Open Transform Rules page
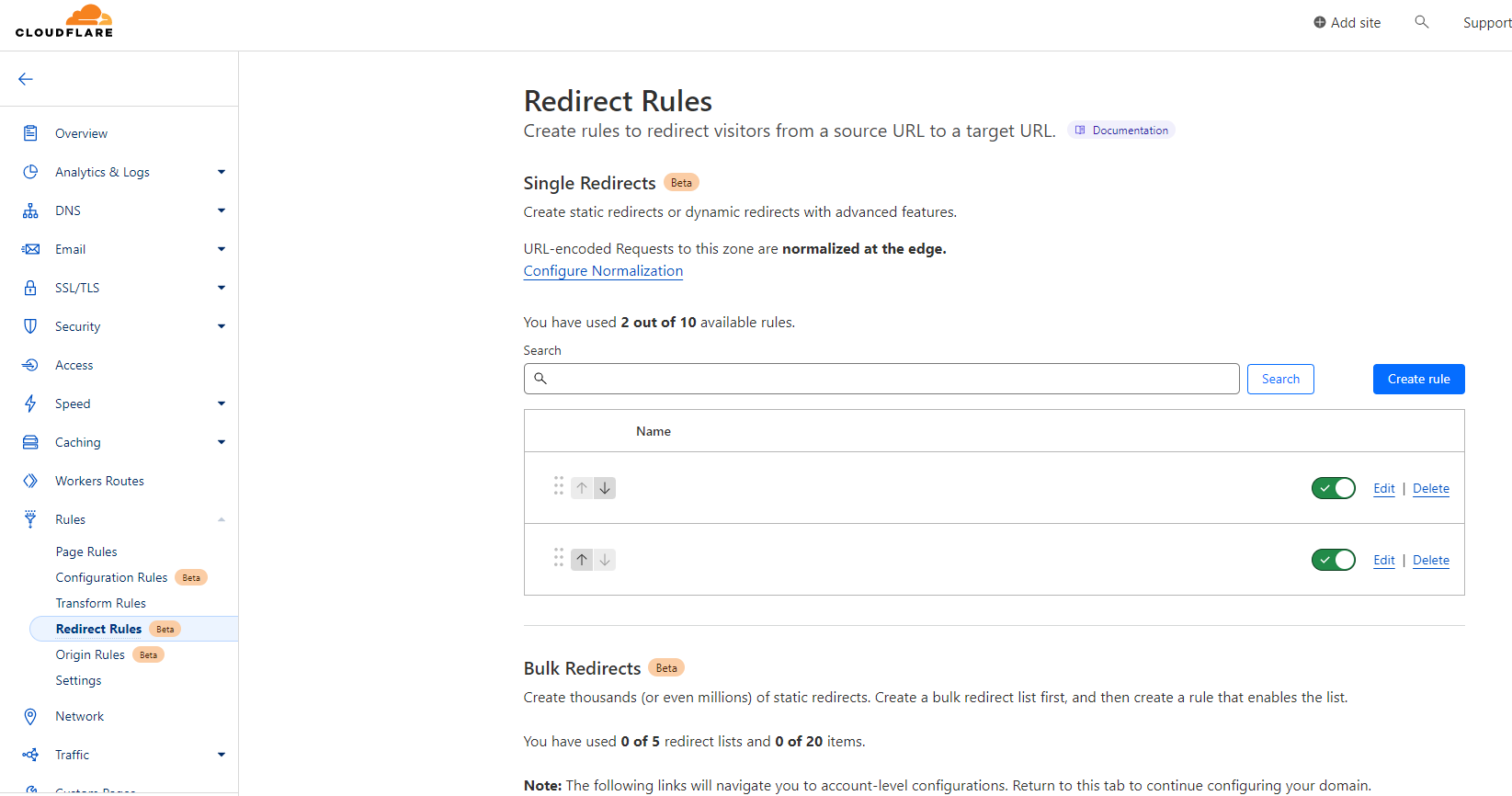 [x=101, y=603]
